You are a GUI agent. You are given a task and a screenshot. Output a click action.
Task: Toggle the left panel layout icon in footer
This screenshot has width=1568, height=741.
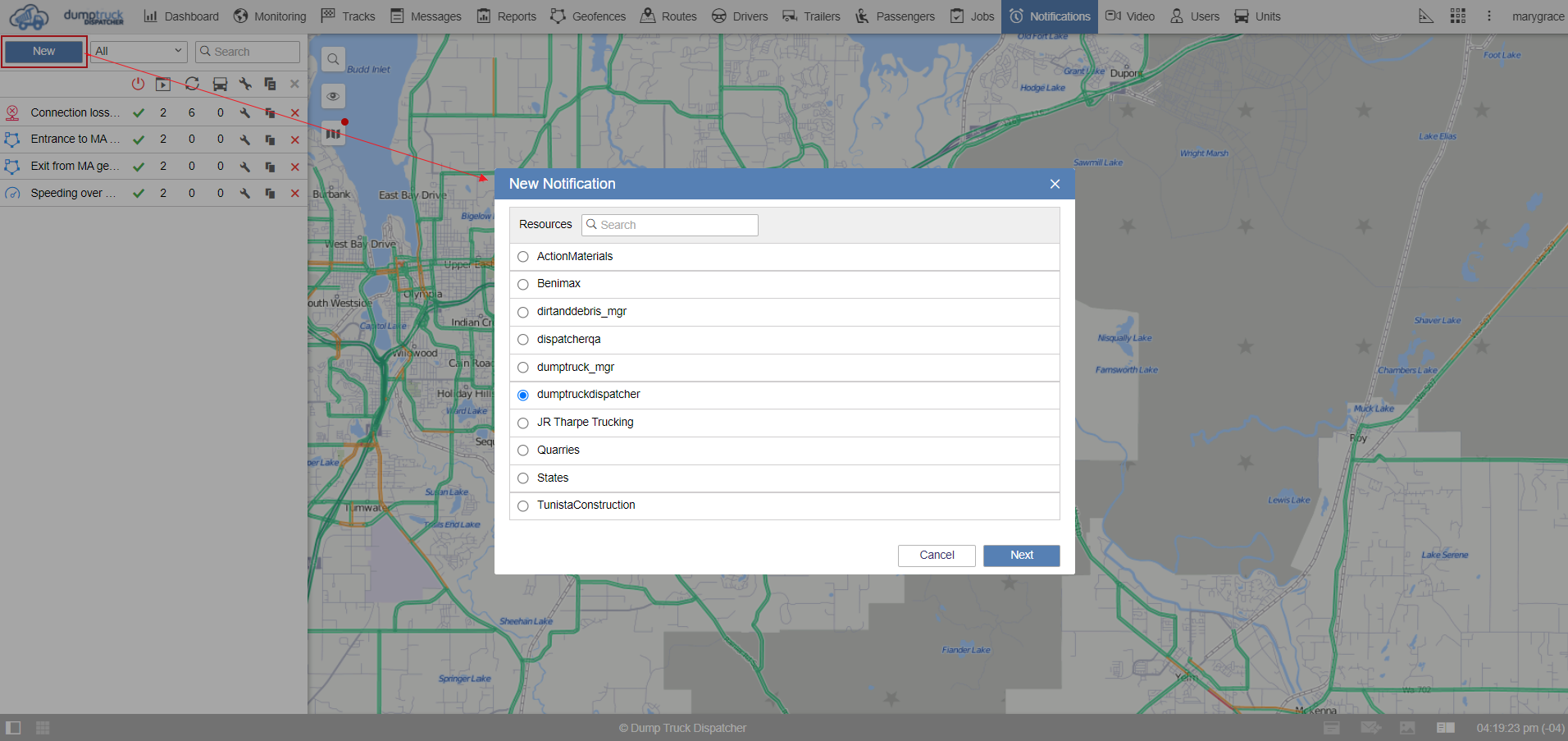13,728
